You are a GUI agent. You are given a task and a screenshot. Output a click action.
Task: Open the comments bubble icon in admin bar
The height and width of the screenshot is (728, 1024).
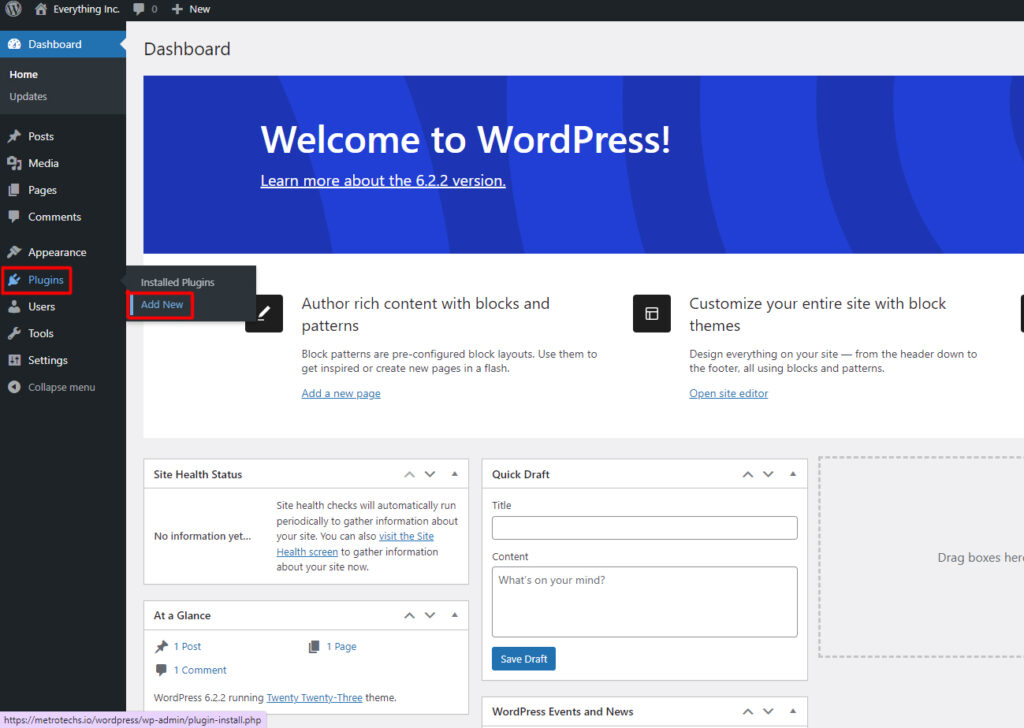[138, 9]
